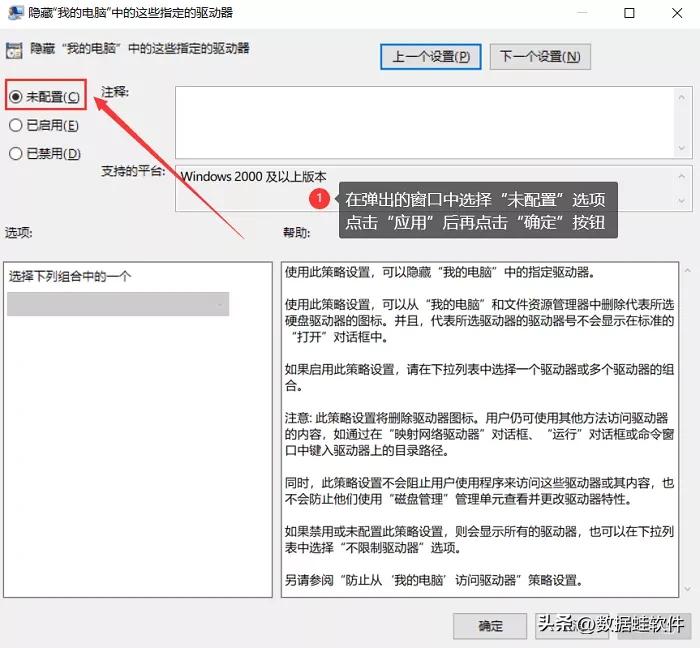Open the 选择下列组合中的一个 dropdown list
Viewport: 700px width, 648px height.
[x=118, y=304]
